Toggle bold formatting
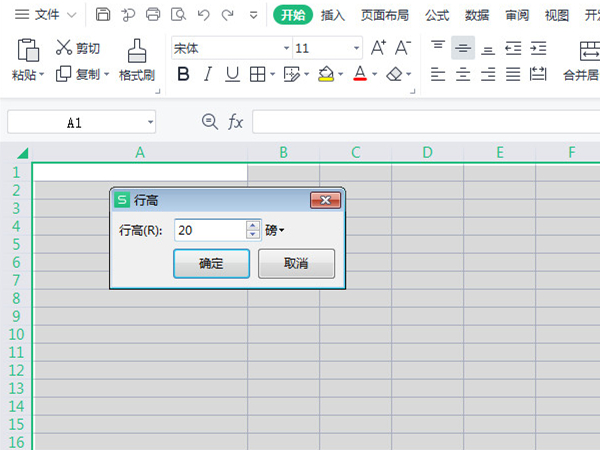 tap(183, 74)
